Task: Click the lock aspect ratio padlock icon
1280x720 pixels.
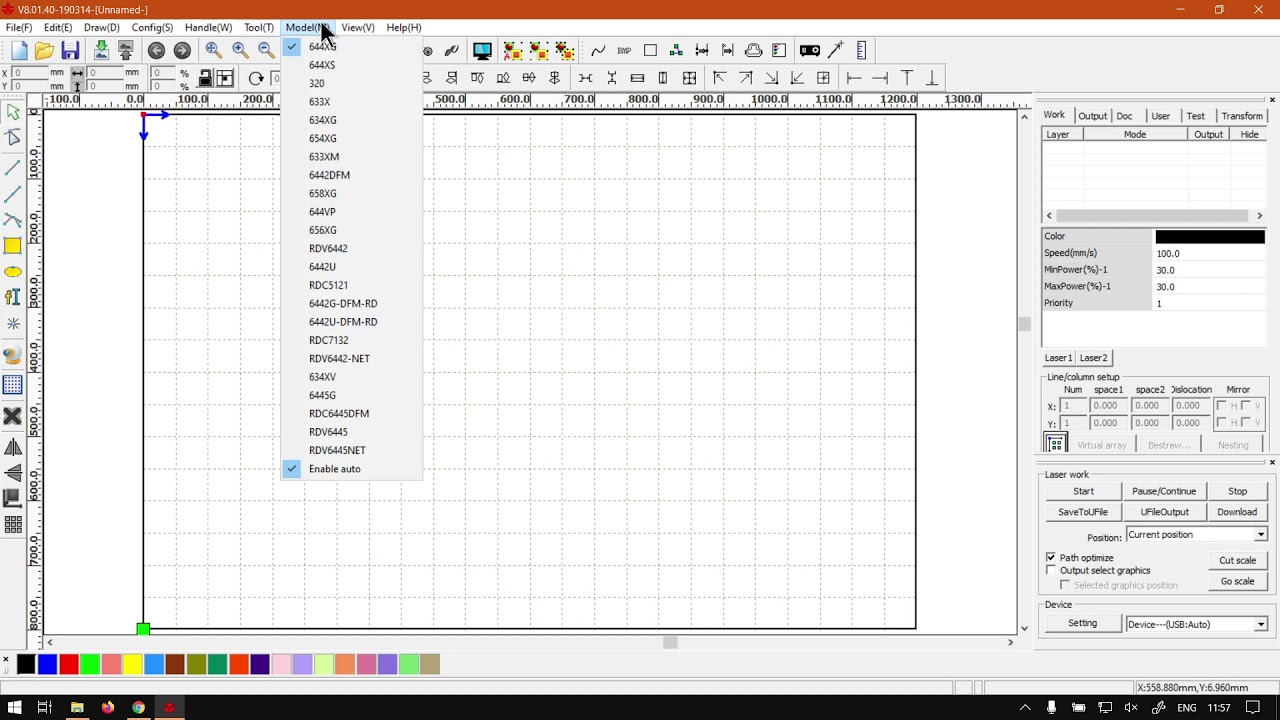Action: point(205,78)
